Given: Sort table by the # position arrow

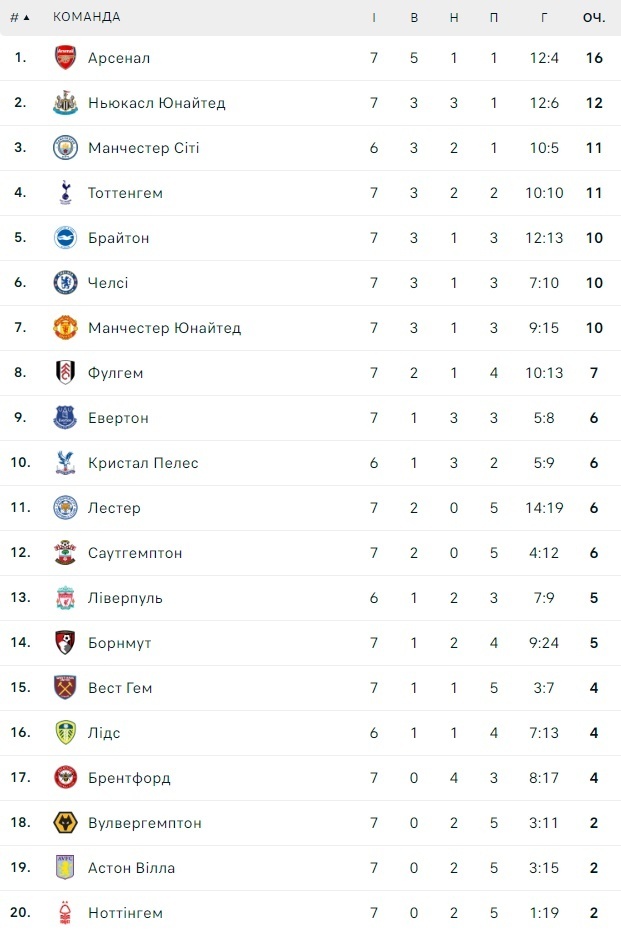Looking at the screenshot, I should [20, 17].
